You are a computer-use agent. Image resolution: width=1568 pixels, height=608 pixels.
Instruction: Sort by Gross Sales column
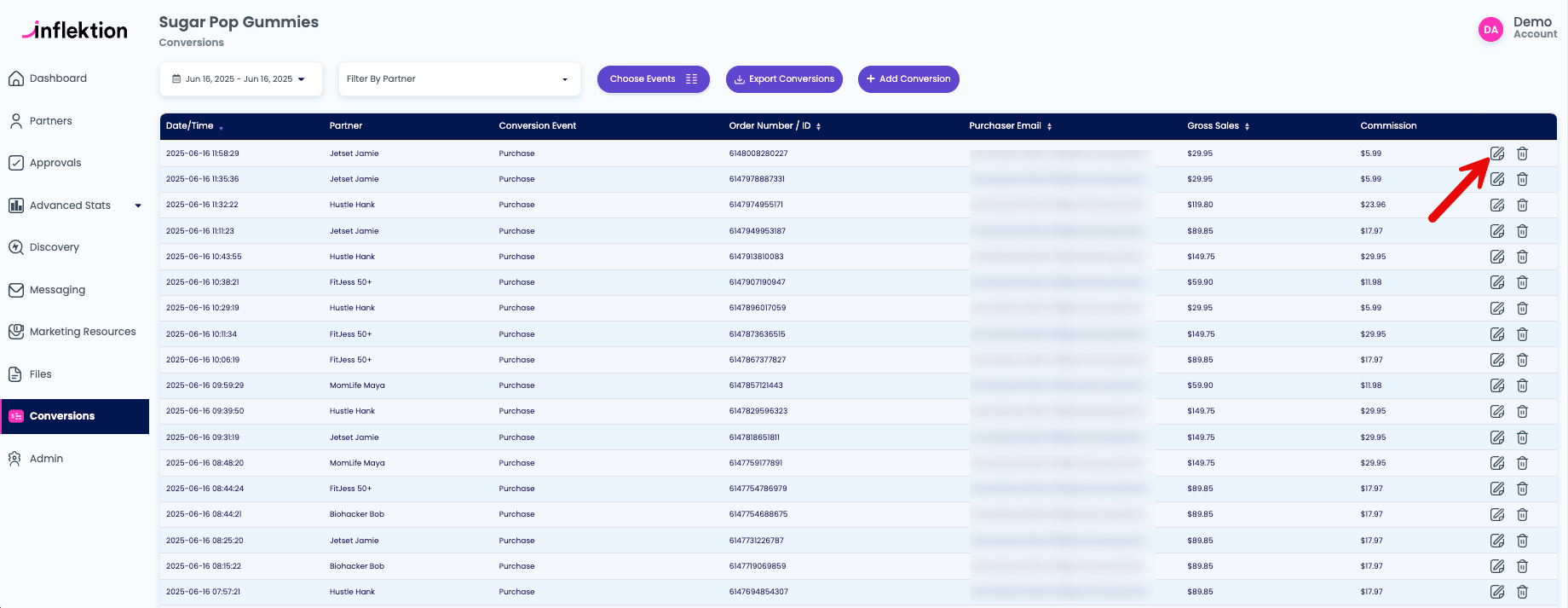tap(1218, 126)
